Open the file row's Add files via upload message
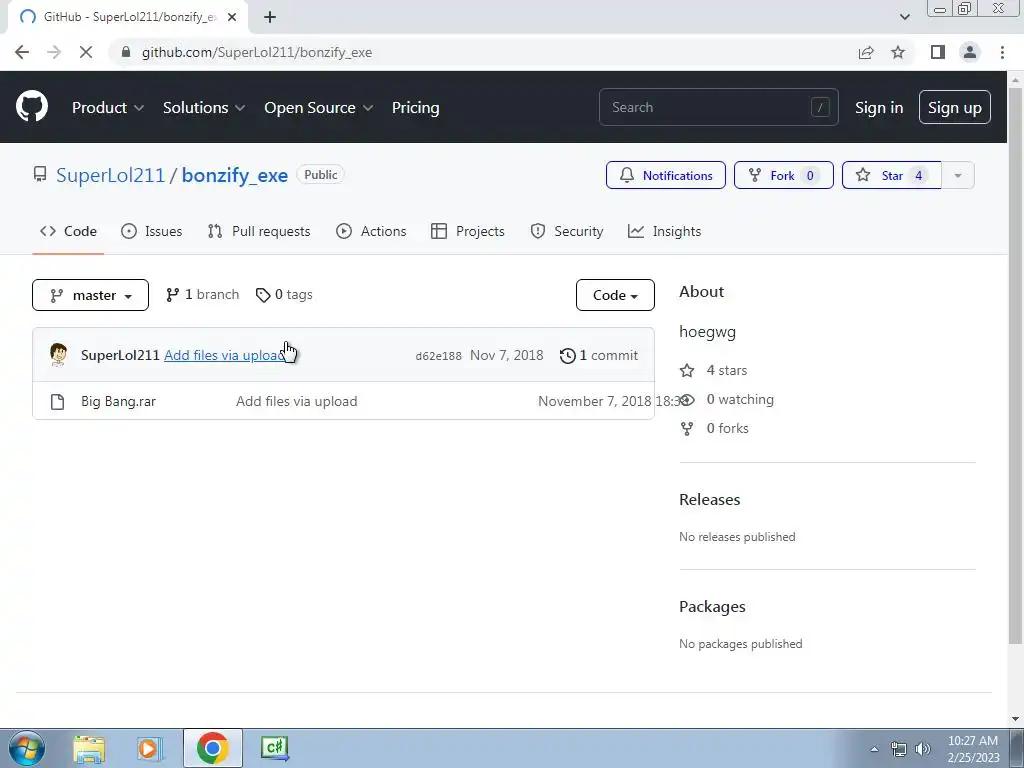Screen dimensions: 1024x768 point(296,401)
